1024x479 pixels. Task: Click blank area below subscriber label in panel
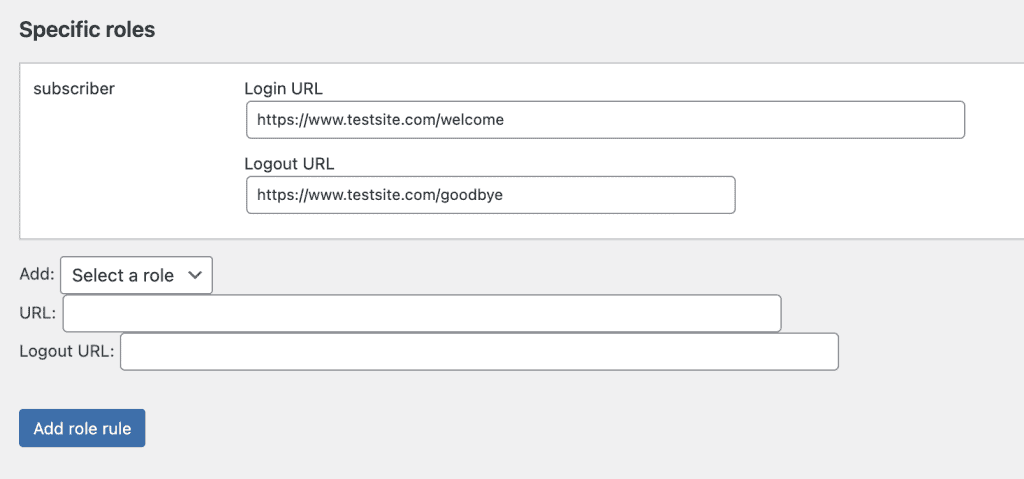pyautogui.click(x=124, y=170)
